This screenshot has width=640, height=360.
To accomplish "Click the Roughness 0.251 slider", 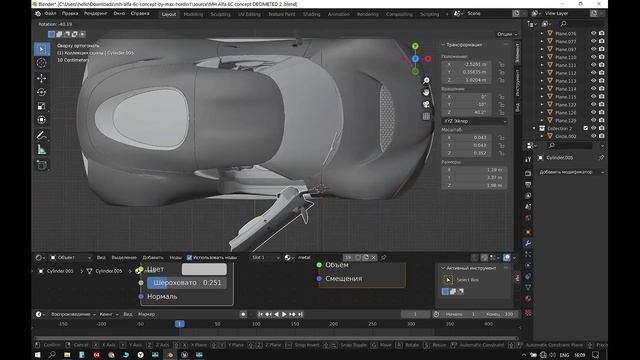I will point(187,283).
